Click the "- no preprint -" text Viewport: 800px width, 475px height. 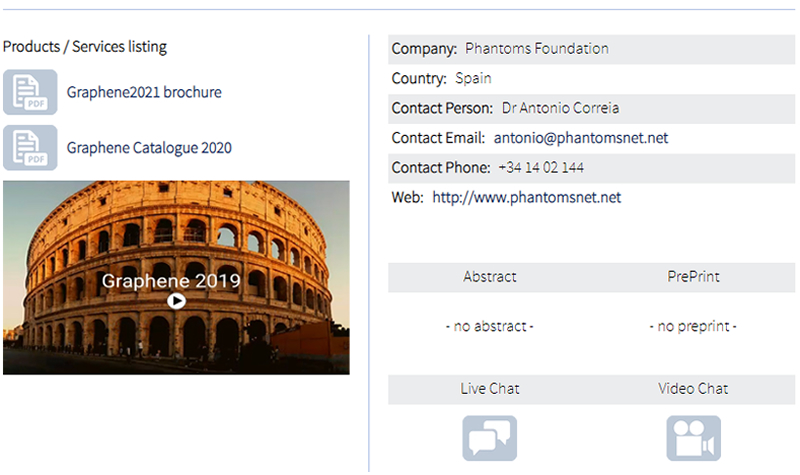coord(693,327)
